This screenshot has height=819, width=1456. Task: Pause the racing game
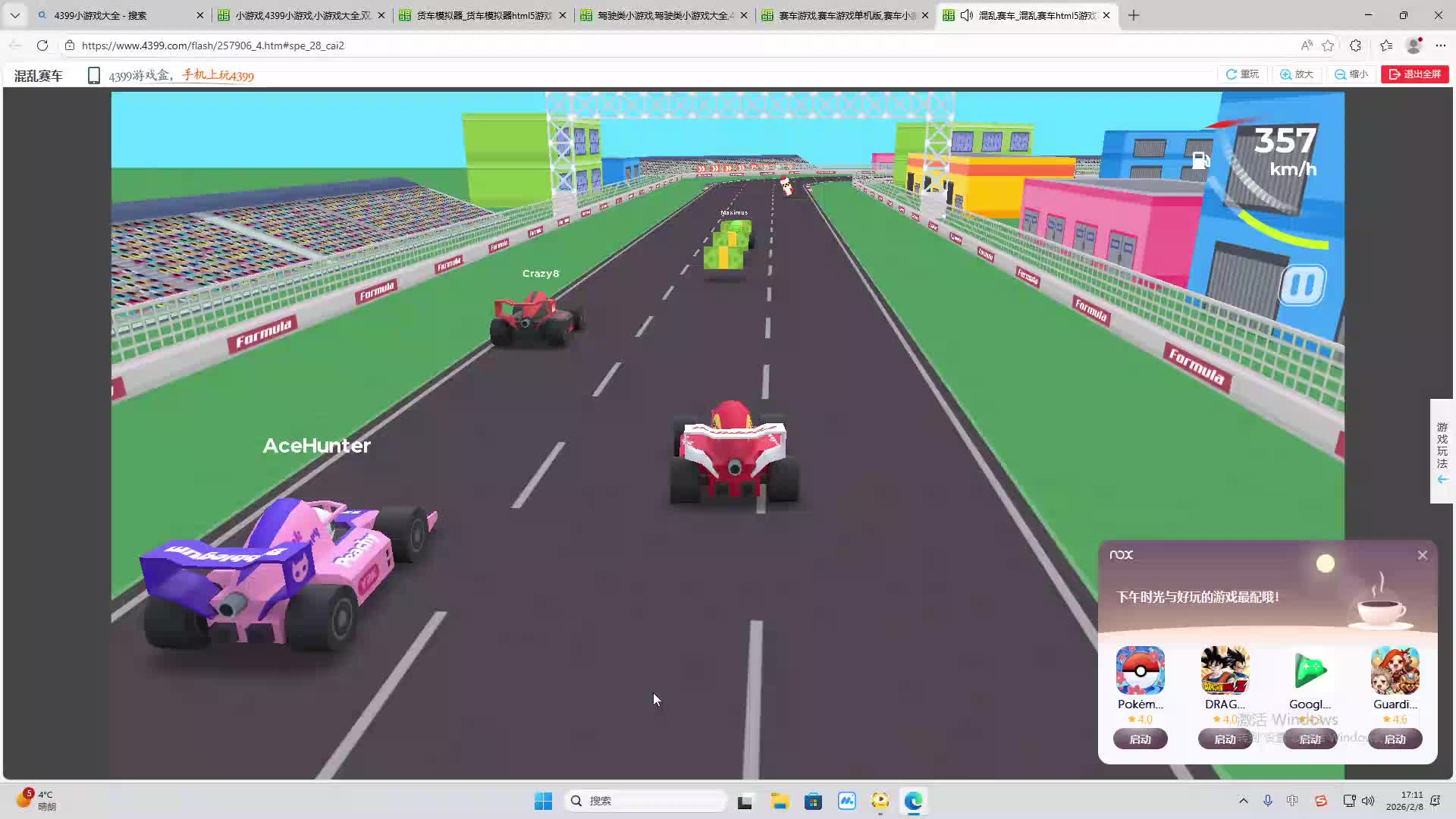tap(1302, 285)
